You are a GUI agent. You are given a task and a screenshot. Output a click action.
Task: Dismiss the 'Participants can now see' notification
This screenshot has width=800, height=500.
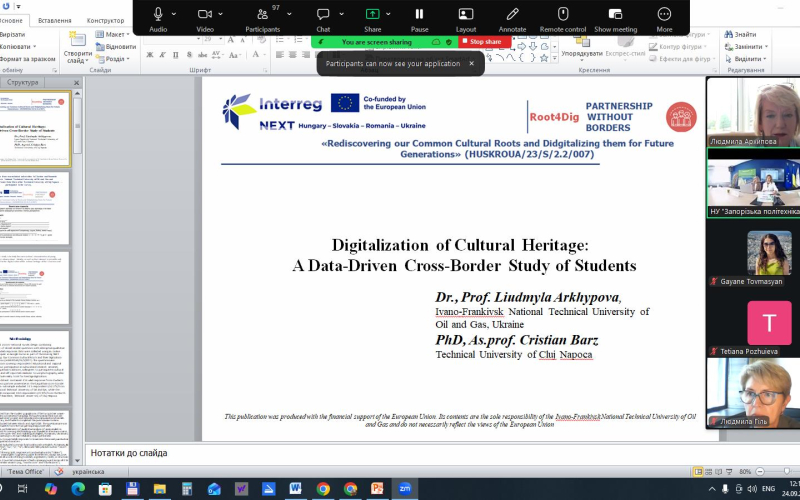[471, 63]
